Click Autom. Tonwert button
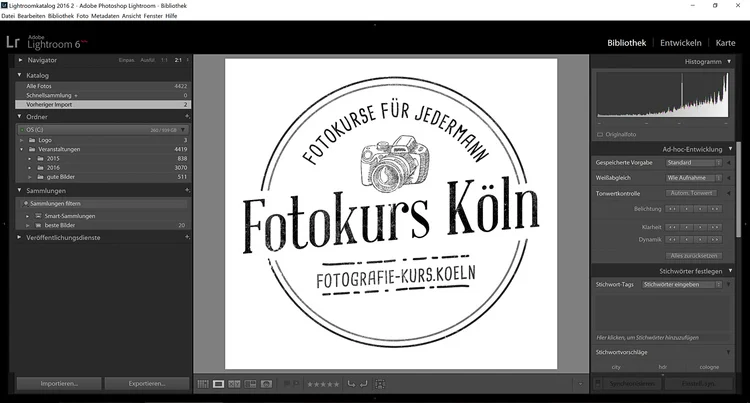Image resolution: width=750 pixels, height=403 pixels. pyautogui.click(x=692, y=193)
